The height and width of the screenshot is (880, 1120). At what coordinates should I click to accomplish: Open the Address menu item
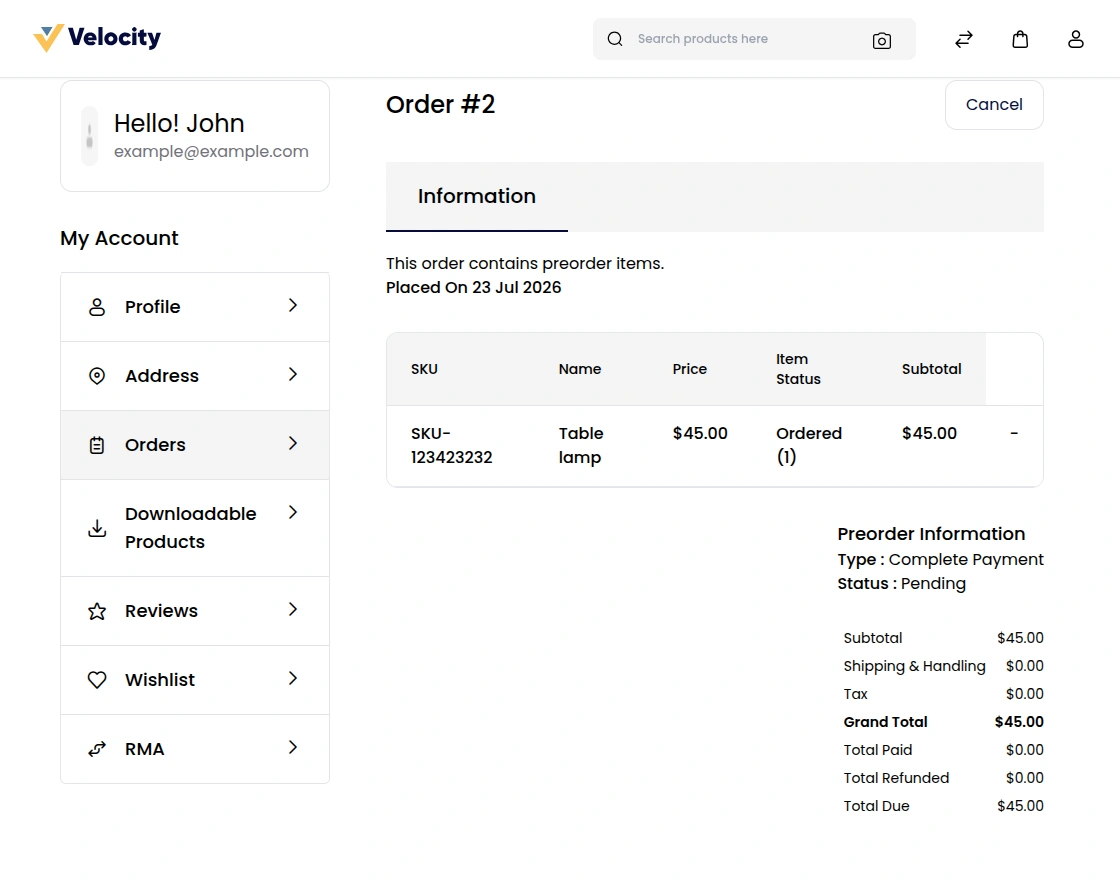[195, 376]
